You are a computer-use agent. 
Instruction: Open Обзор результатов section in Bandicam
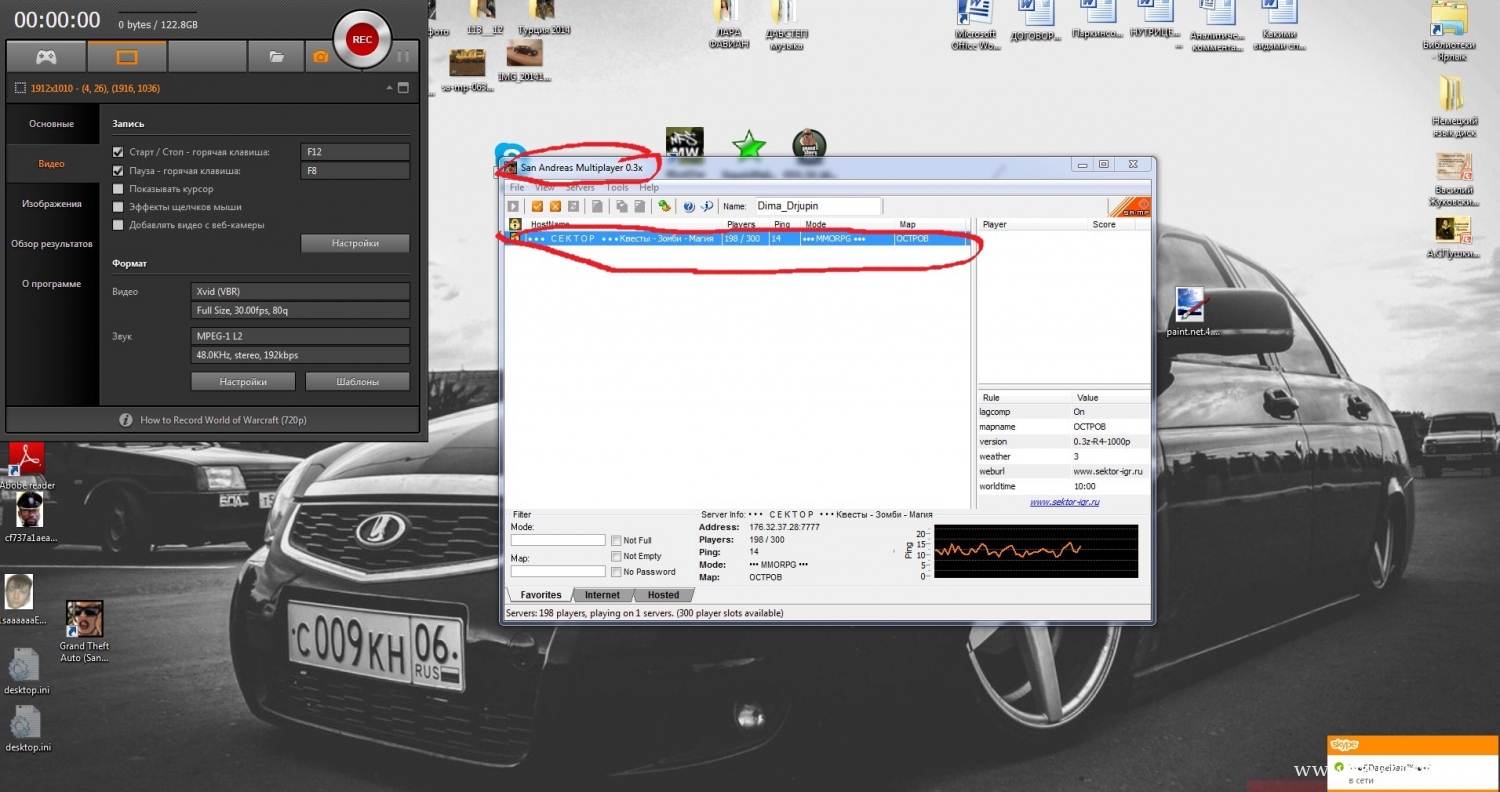click(51, 244)
